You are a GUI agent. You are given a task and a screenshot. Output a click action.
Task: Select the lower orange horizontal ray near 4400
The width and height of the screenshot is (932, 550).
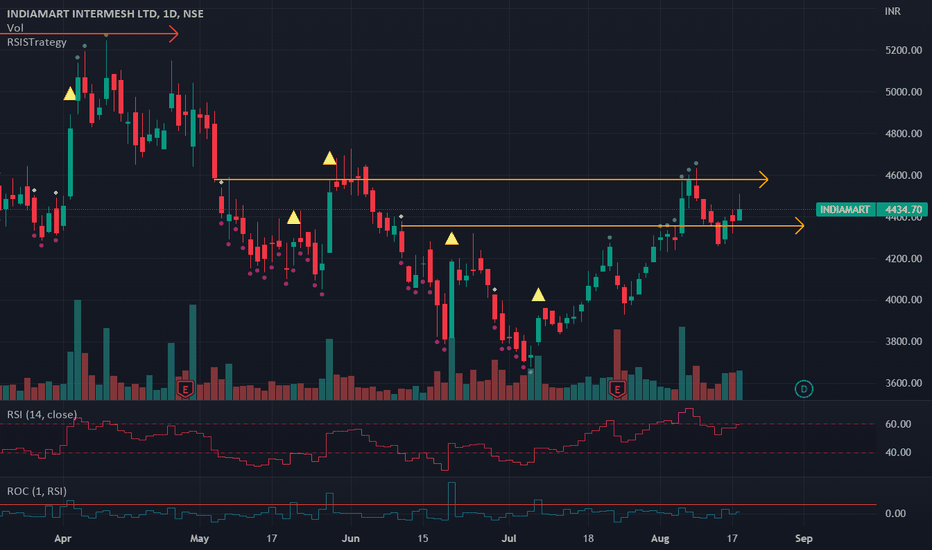[603, 226]
